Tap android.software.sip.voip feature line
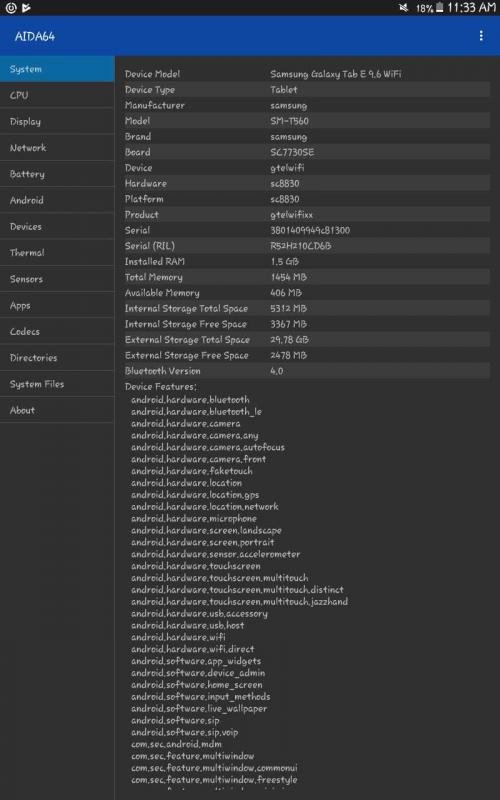The height and width of the screenshot is (800, 500). [x=185, y=732]
